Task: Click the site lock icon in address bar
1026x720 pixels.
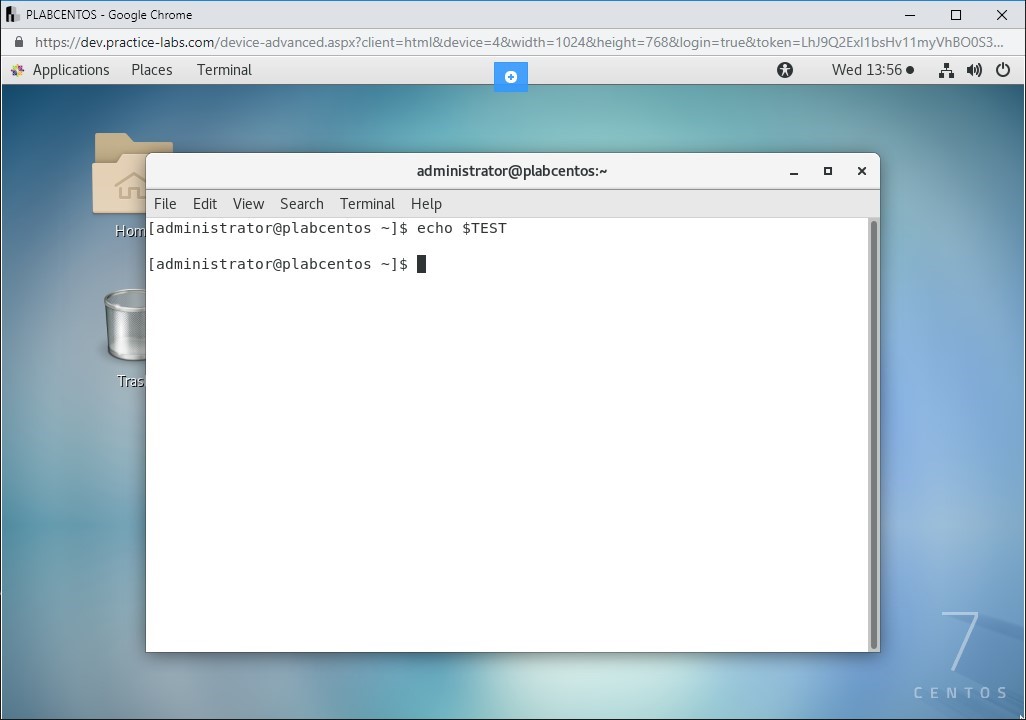Action: [18, 42]
